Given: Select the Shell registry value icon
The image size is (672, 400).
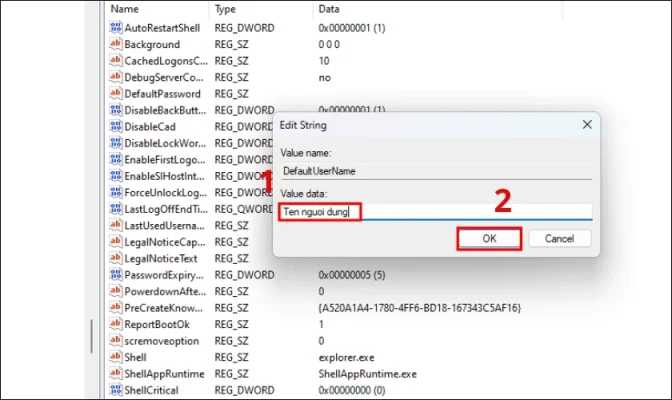Looking at the screenshot, I should pyautogui.click(x=115, y=357).
